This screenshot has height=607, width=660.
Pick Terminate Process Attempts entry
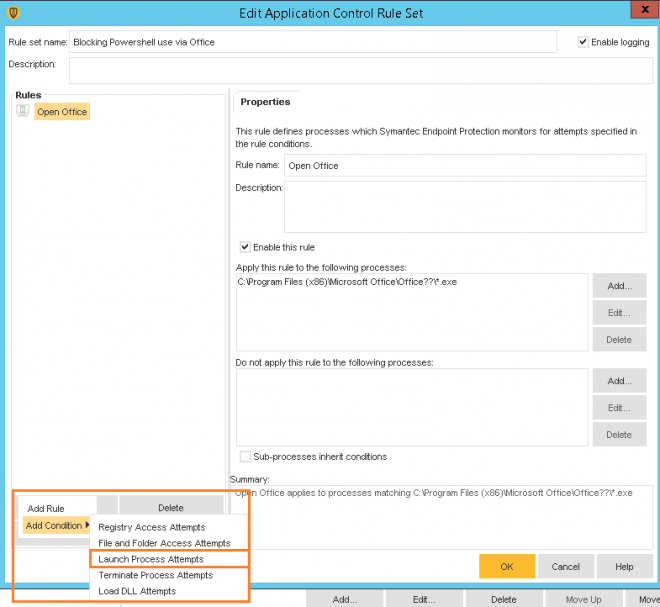(155, 575)
